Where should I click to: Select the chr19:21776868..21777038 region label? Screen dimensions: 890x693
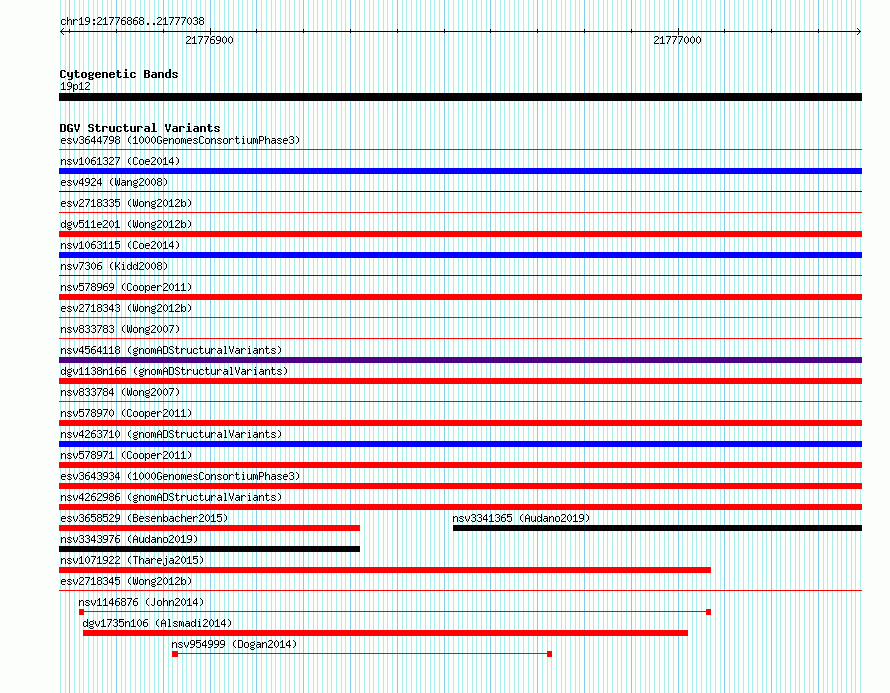(x=132, y=22)
